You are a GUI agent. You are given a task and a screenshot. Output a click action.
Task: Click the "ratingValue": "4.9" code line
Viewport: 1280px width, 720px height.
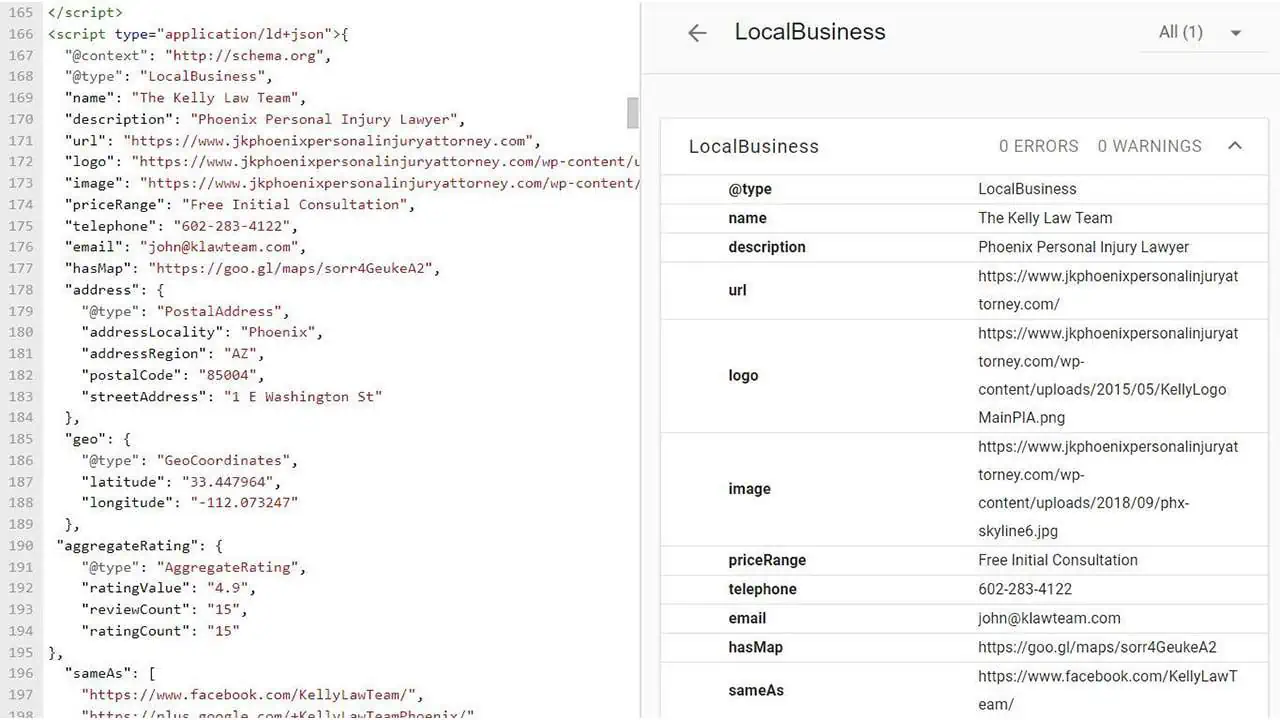coord(169,588)
